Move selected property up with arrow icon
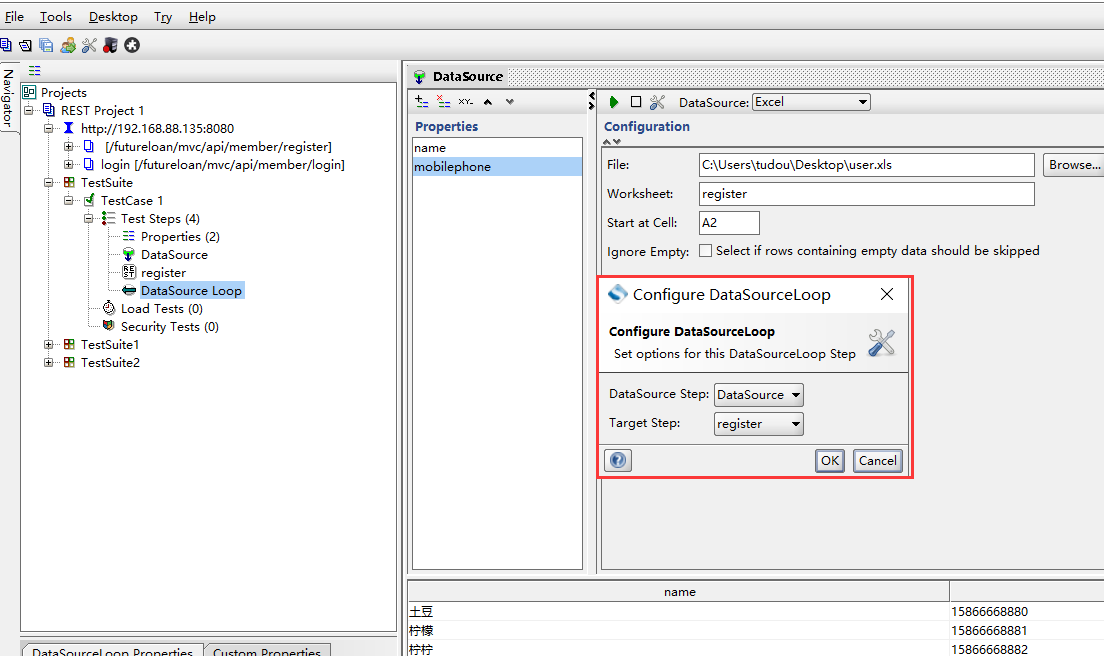Image resolution: width=1104 pixels, height=656 pixels. click(488, 102)
